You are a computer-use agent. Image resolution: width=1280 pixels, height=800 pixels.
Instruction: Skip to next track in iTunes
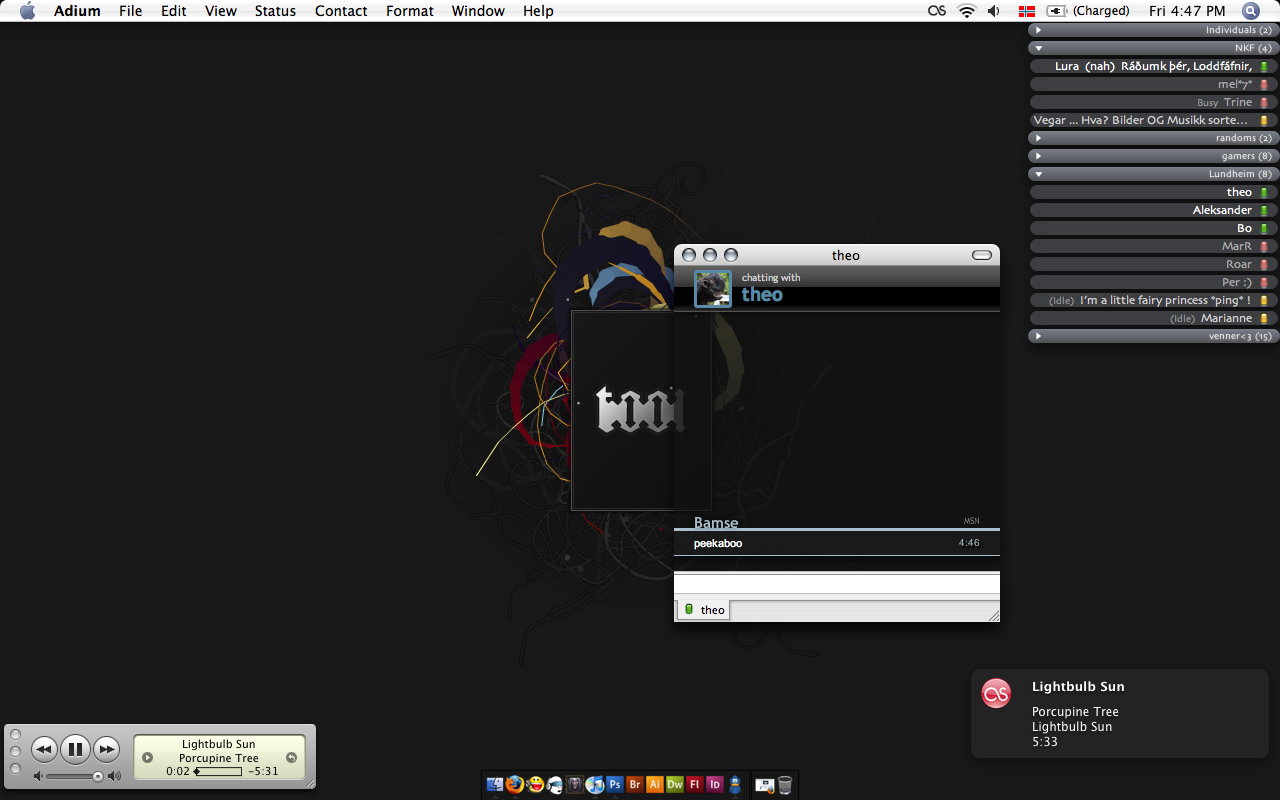[x=107, y=749]
